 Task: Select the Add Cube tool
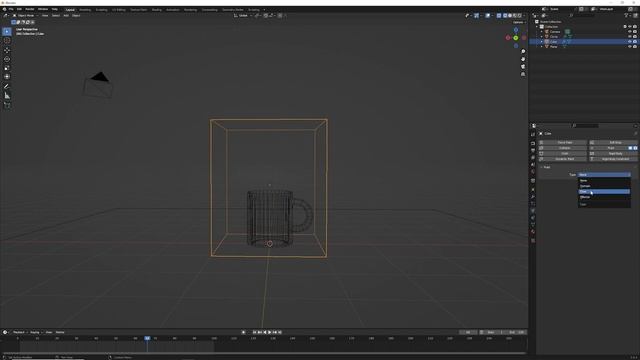tap(7, 105)
